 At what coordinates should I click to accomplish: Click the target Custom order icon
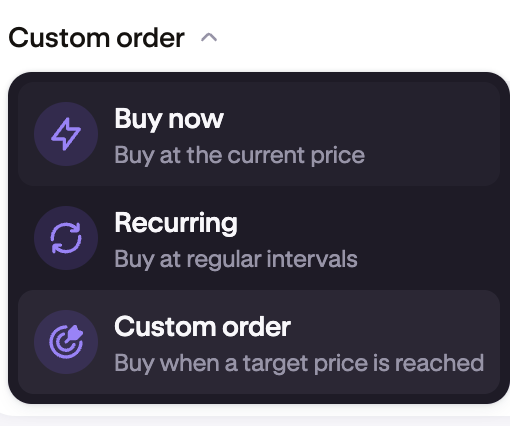66,342
